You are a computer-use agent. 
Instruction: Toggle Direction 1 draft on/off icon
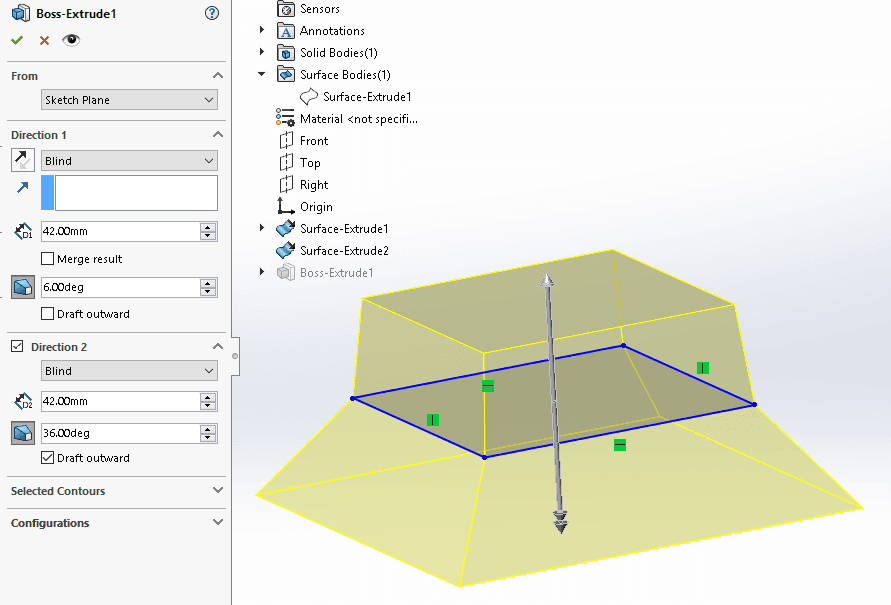pos(22,287)
